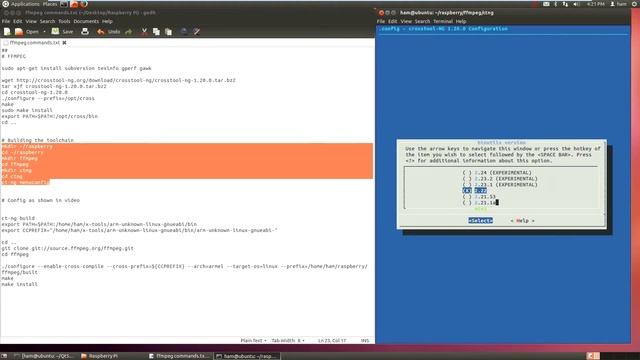The width and height of the screenshot is (640, 360).
Task: Open gedit File menu
Action: [6, 21]
